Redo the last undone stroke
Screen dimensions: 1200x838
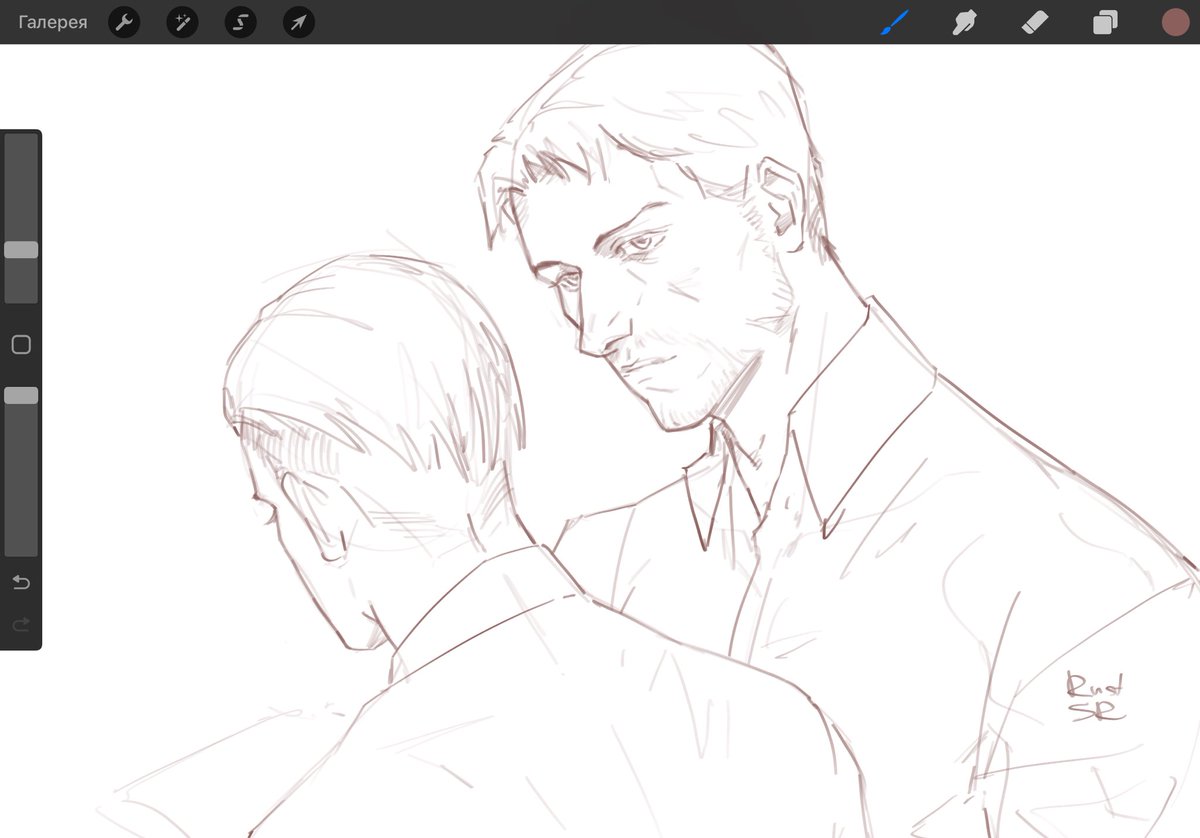coord(21,625)
